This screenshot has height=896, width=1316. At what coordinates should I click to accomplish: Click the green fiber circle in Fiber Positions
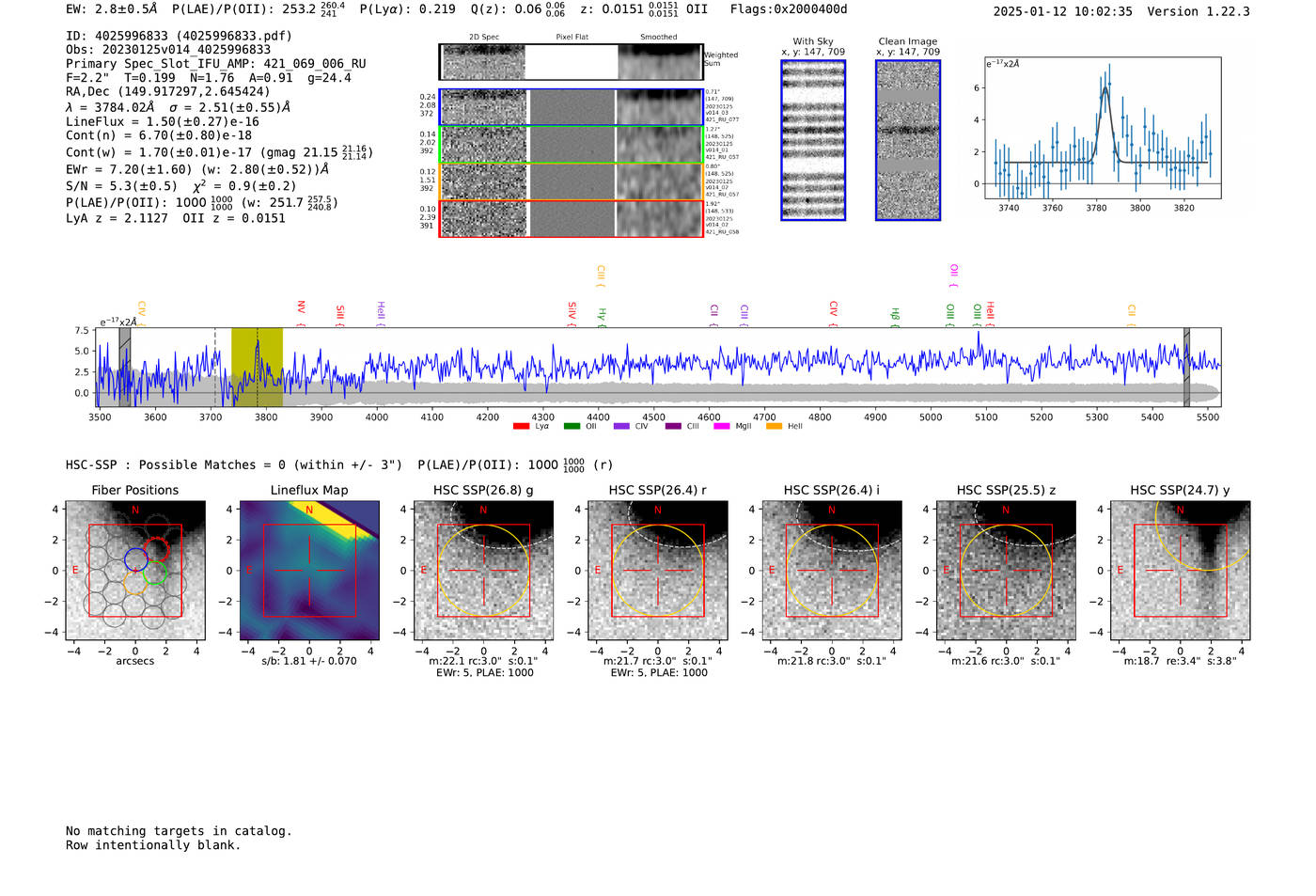click(x=156, y=572)
